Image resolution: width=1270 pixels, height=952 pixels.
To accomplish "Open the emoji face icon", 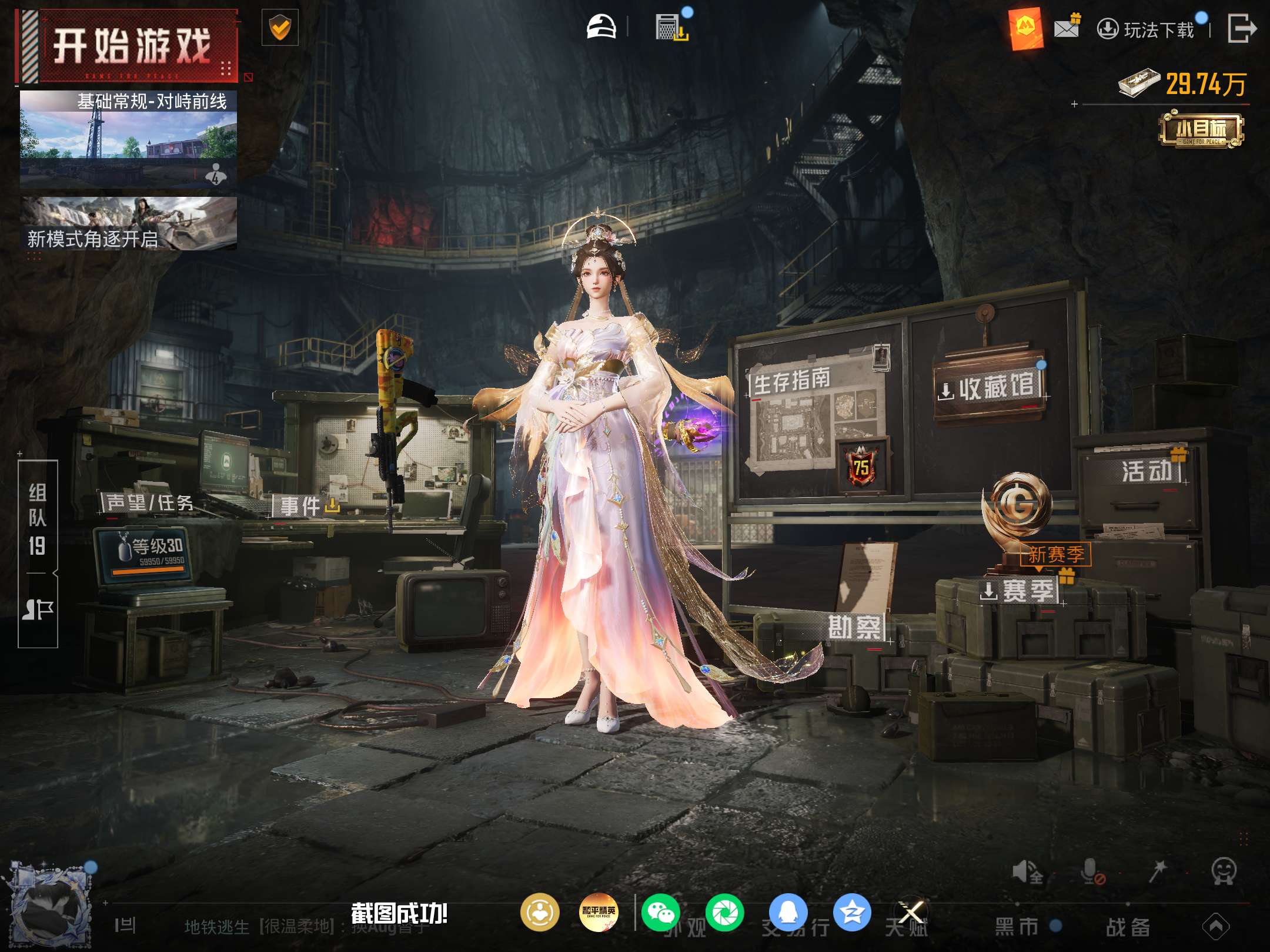I will pos(1224,872).
